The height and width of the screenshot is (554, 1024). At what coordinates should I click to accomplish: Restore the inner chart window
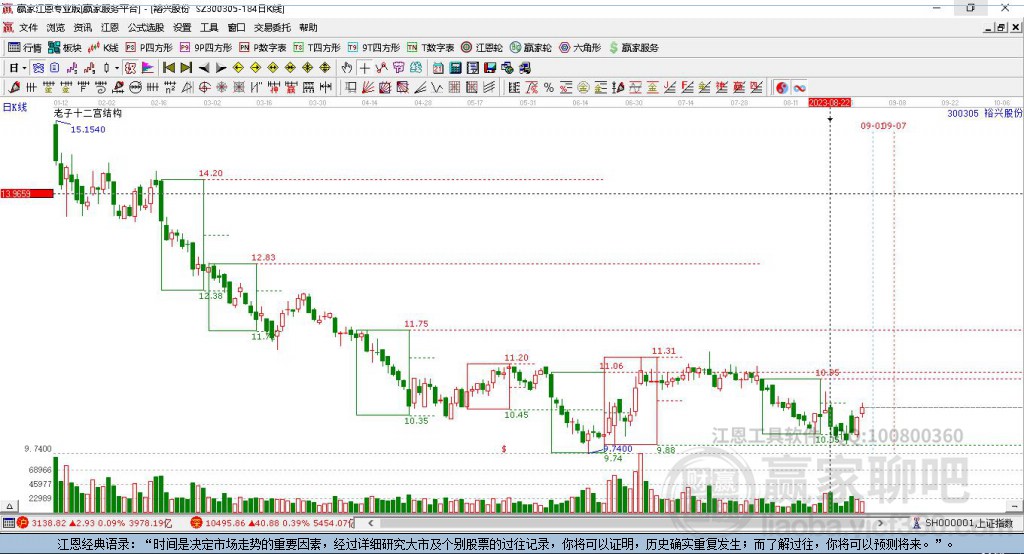click(x=1001, y=27)
